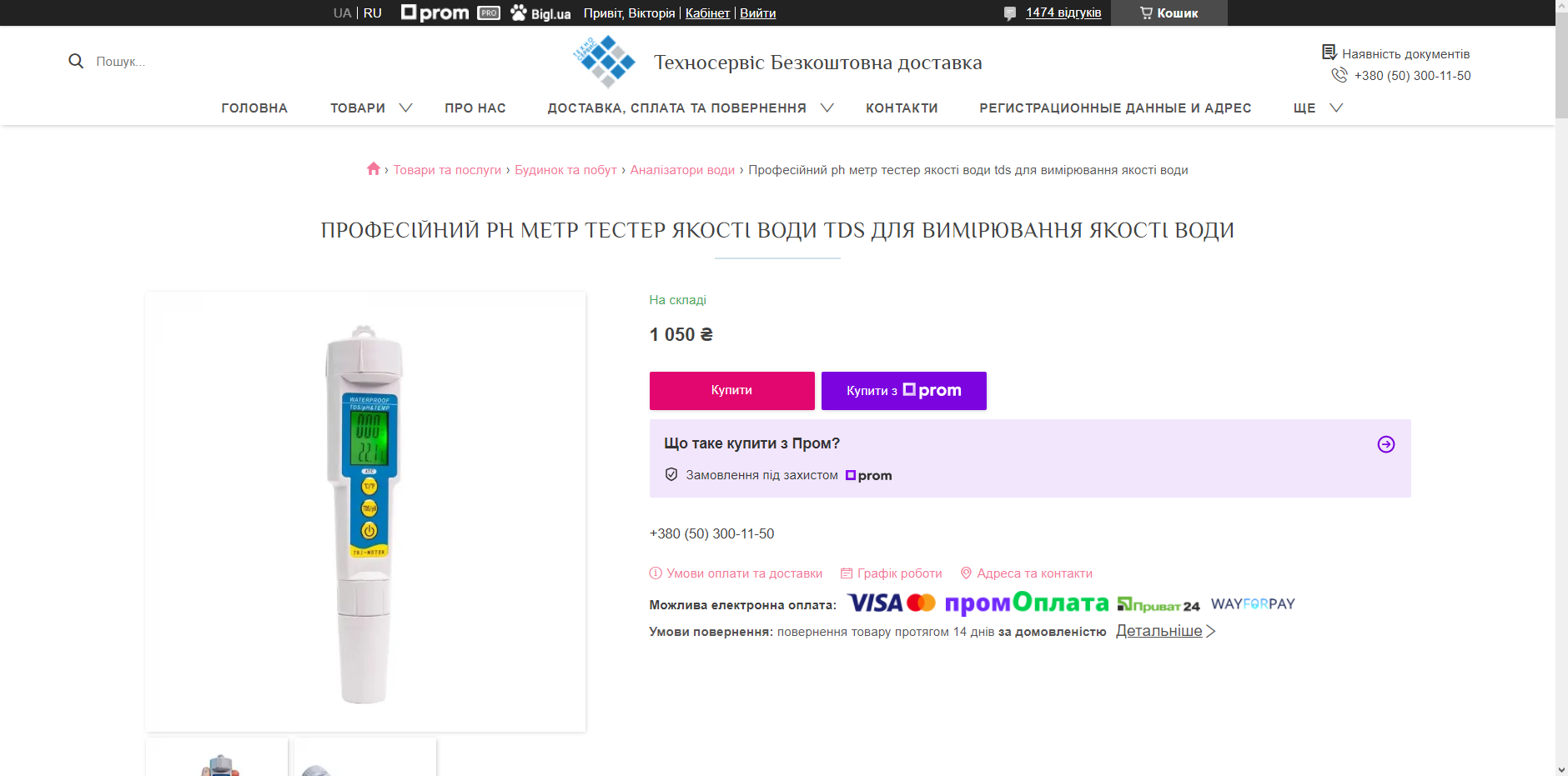Image resolution: width=1568 pixels, height=776 pixels.
Task: Click the home icon in breadcrumbs
Action: [x=374, y=169]
